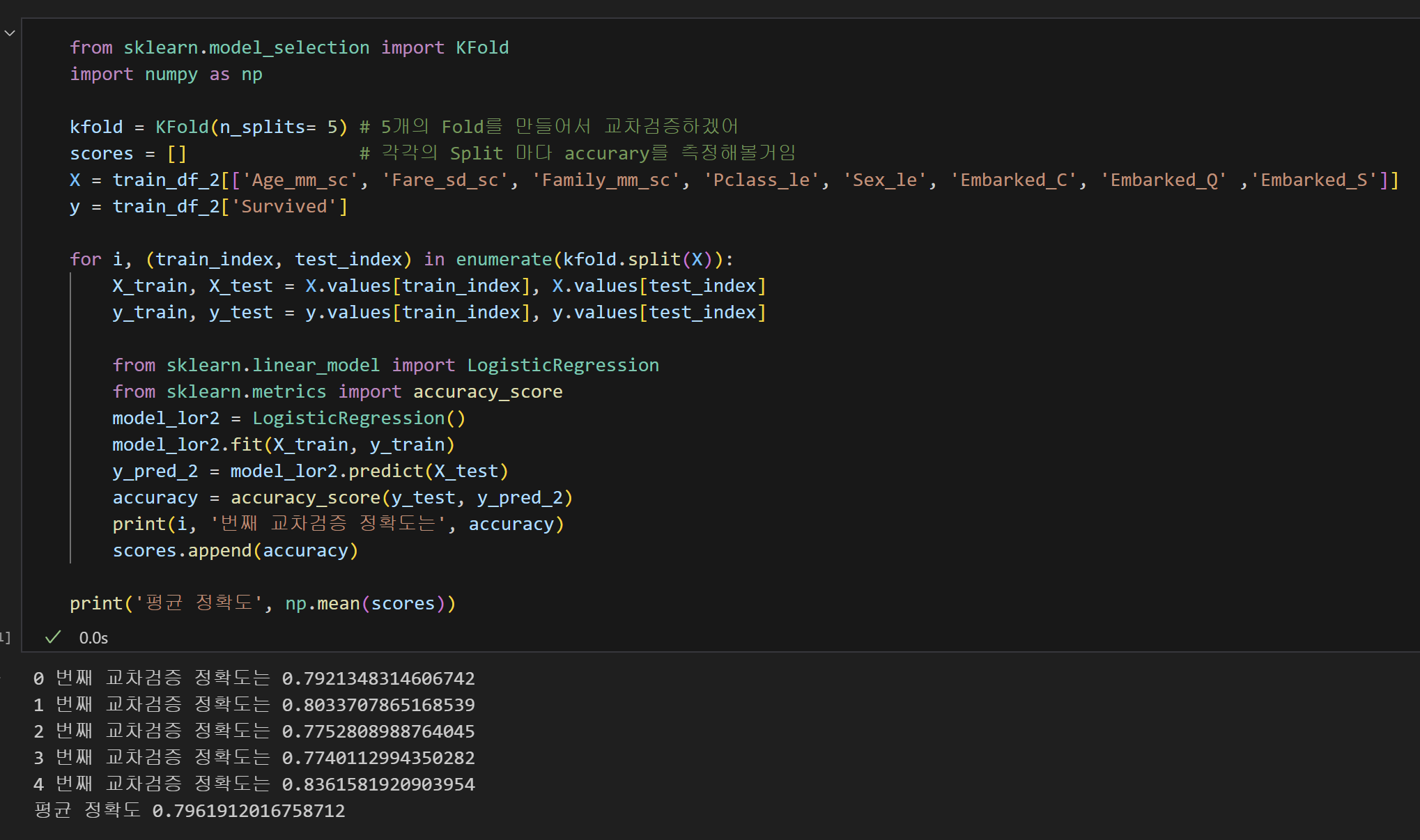The width and height of the screenshot is (1420, 840).
Task: Click accuracy_score in the metrics import
Action: [487, 391]
